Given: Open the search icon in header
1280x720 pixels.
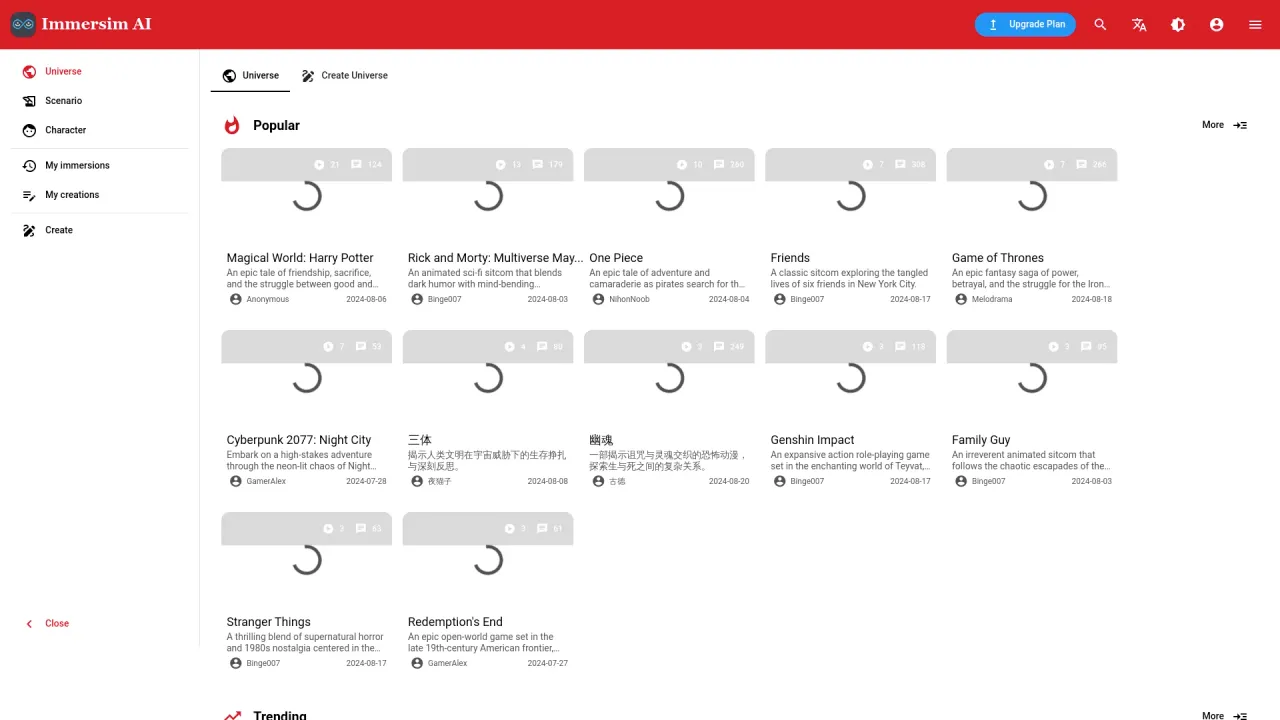Looking at the screenshot, I should pyautogui.click(x=1100, y=25).
